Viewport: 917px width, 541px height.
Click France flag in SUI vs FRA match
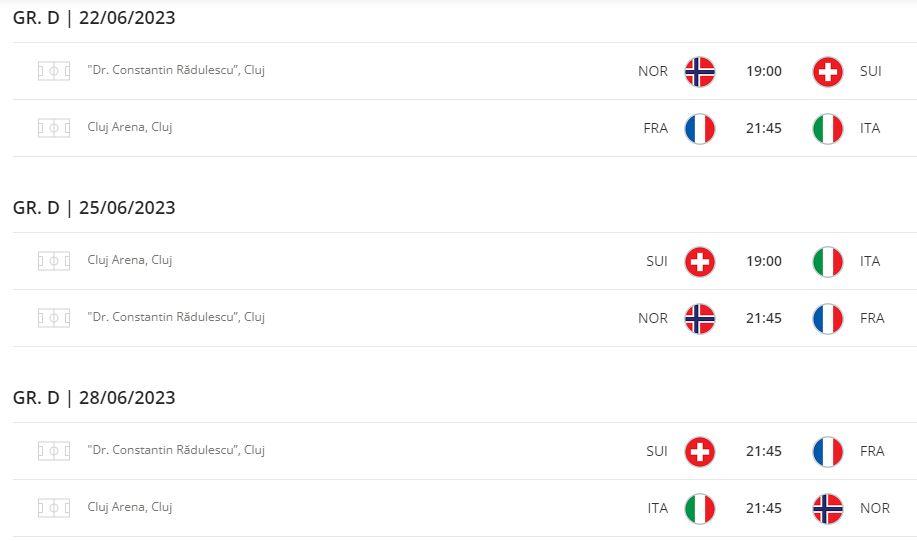(x=828, y=452)
